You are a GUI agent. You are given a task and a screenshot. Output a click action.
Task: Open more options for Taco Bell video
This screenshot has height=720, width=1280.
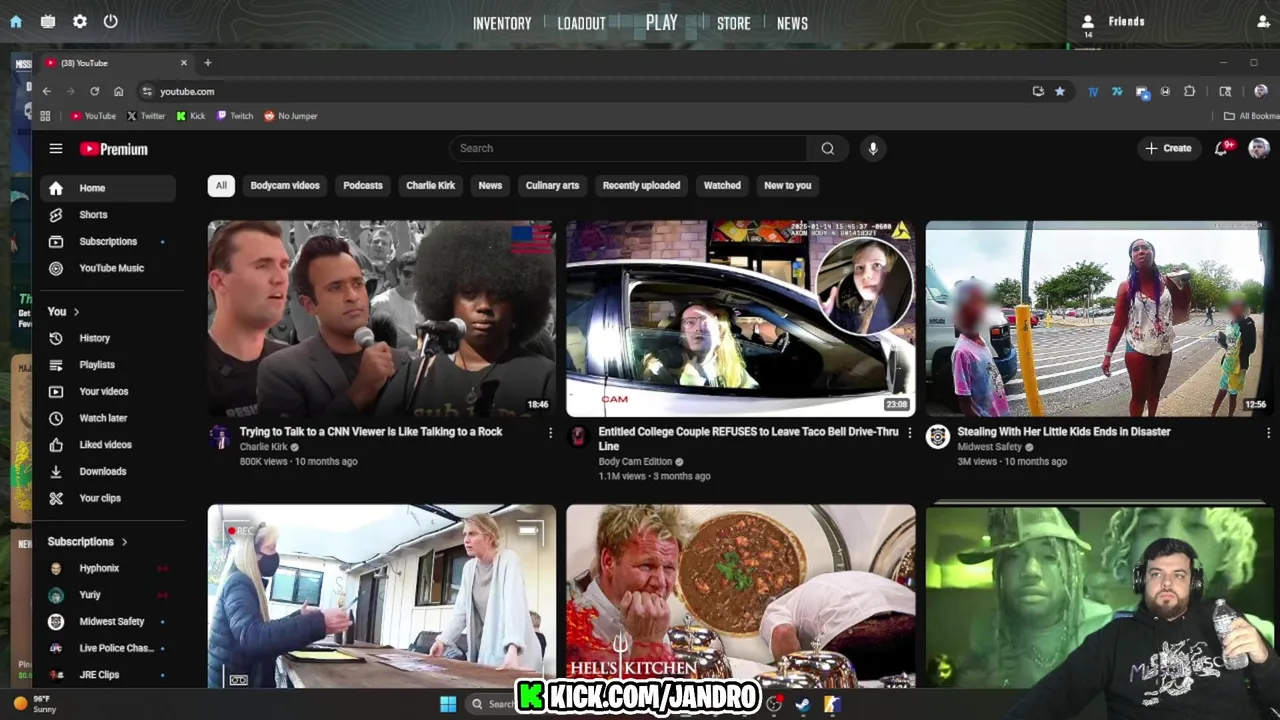909,433
